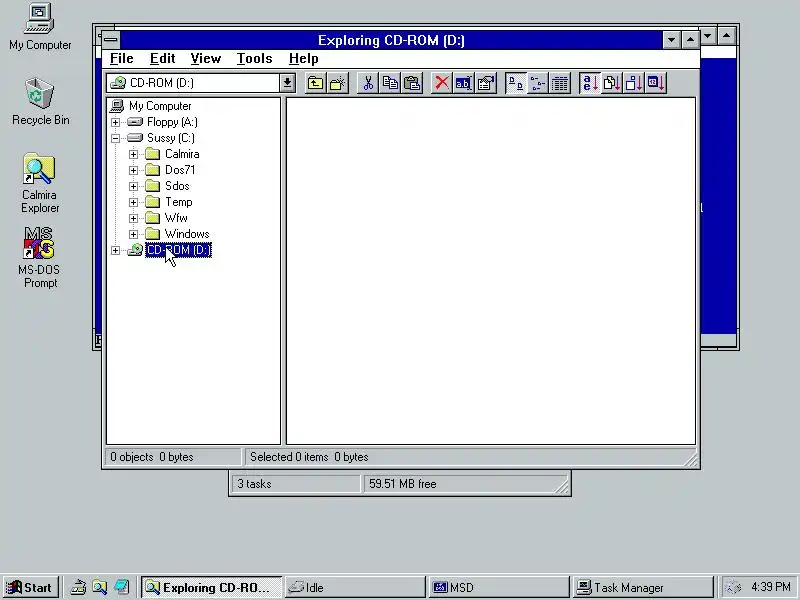800x600 pixels.
Task: Click the red X Delete icon
Action: point(442,83)
